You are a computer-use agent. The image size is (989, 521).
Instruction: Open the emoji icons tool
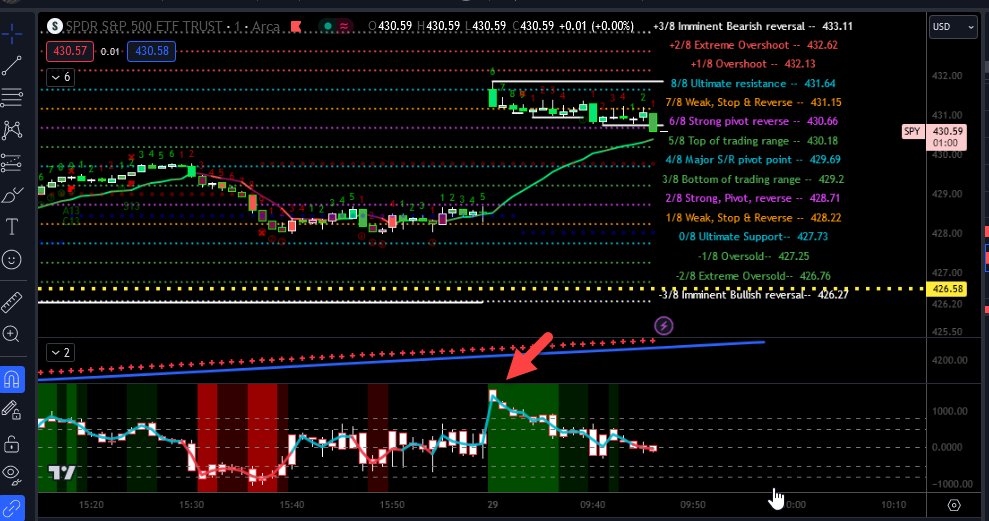point(11,259)
